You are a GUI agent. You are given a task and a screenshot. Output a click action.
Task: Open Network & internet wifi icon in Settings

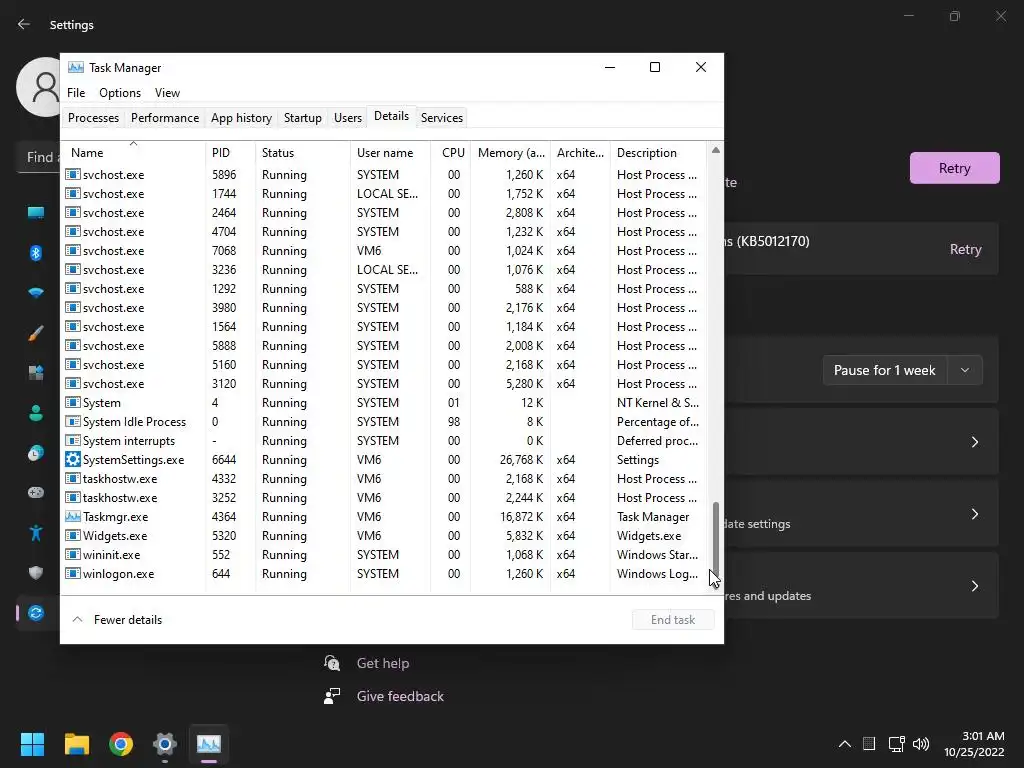pyautogui.click(x=36, y=293)
